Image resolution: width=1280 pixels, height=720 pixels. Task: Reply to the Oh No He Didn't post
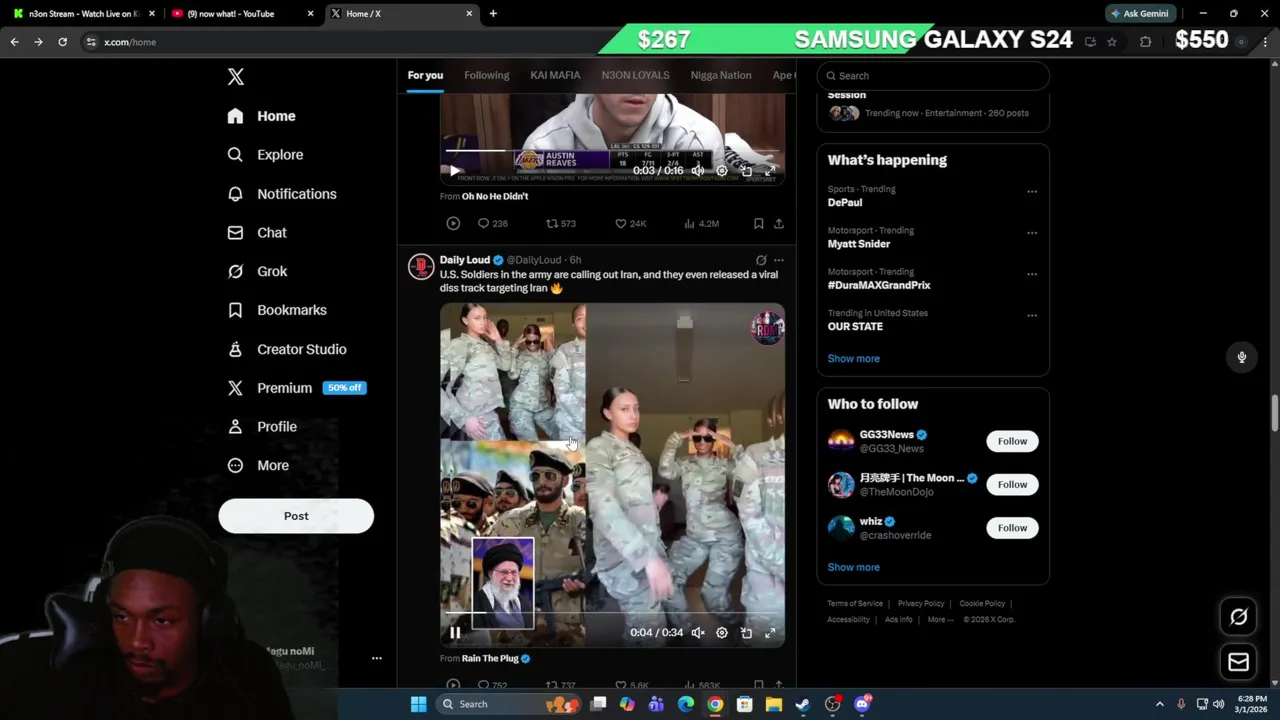coord(492,224)
